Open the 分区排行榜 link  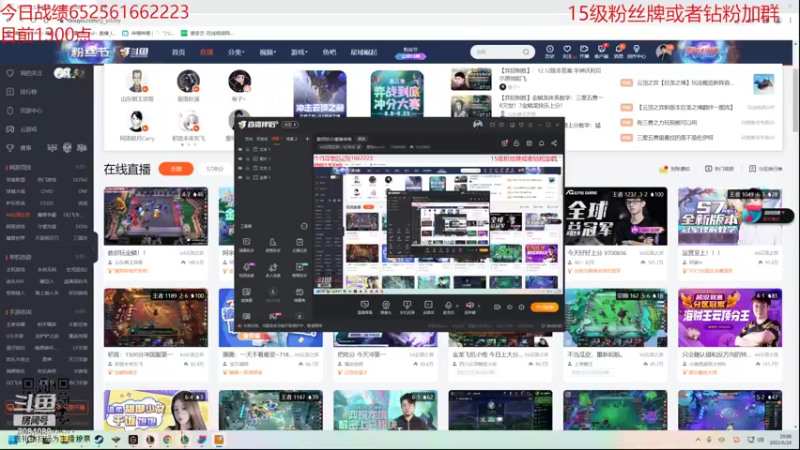765,169
